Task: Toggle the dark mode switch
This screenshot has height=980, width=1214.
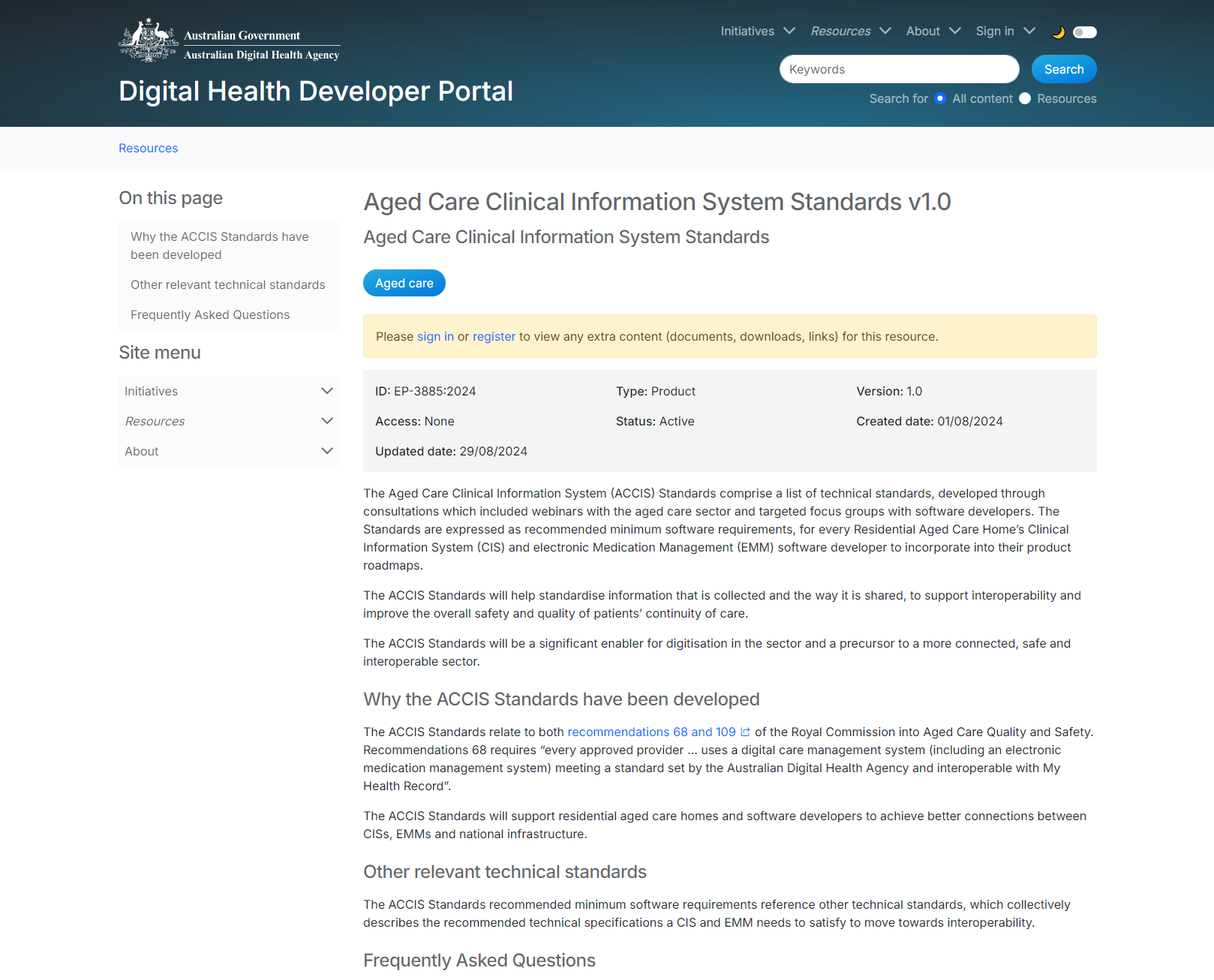Action: coord(1084,32)
